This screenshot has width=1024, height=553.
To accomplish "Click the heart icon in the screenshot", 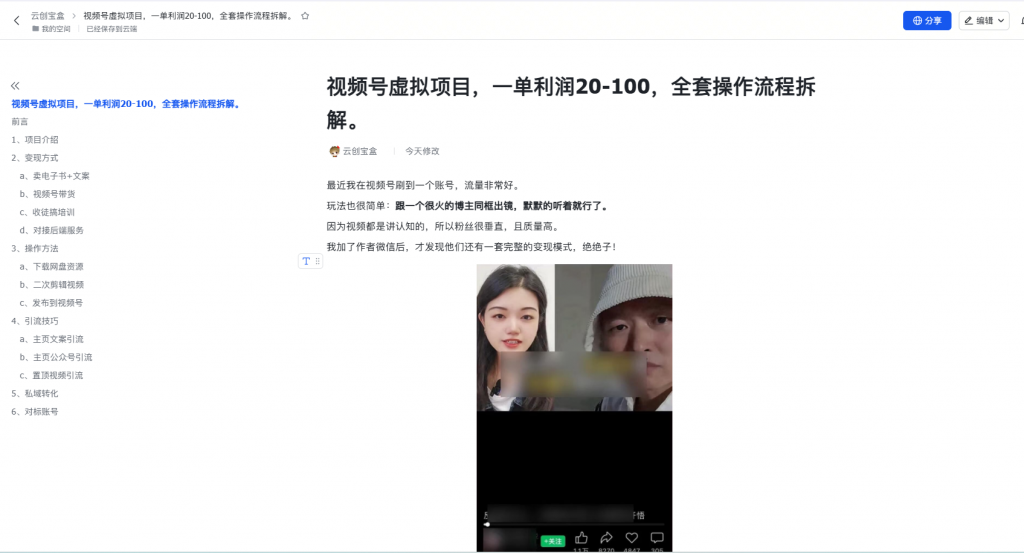I will click(632, 538).
